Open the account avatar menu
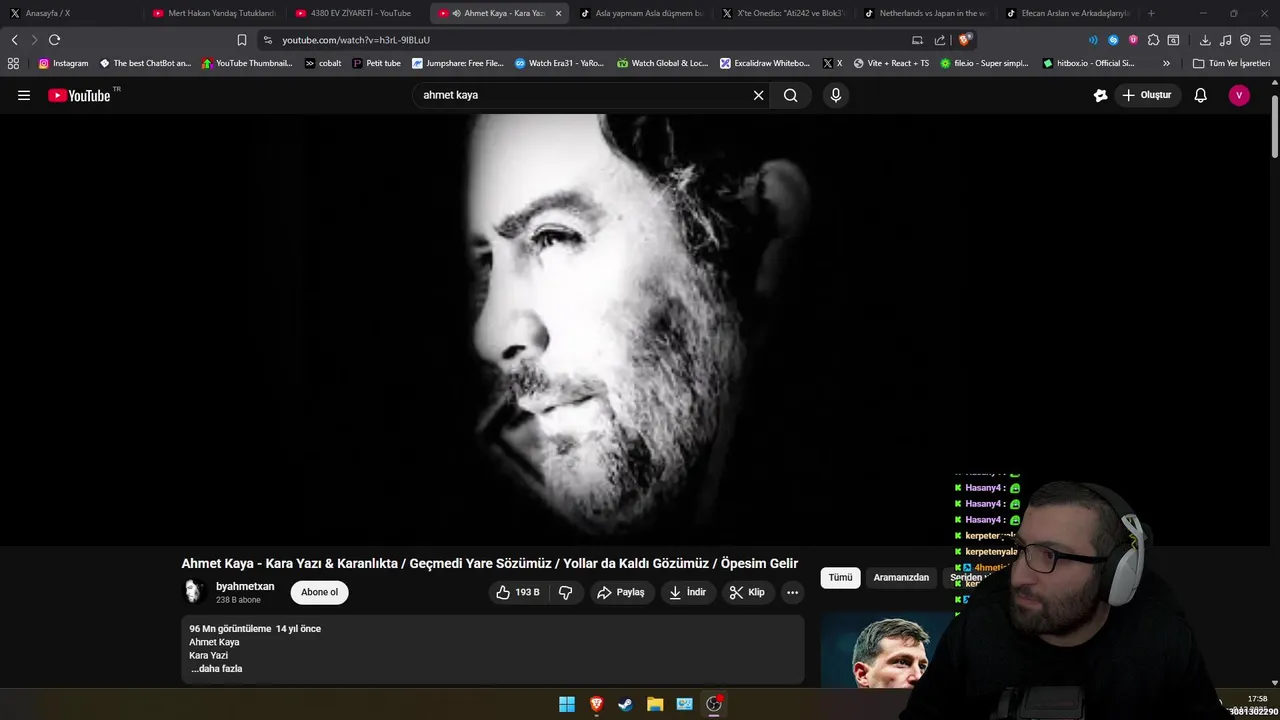The image size is (1280, 720). tap(1239, 95)
